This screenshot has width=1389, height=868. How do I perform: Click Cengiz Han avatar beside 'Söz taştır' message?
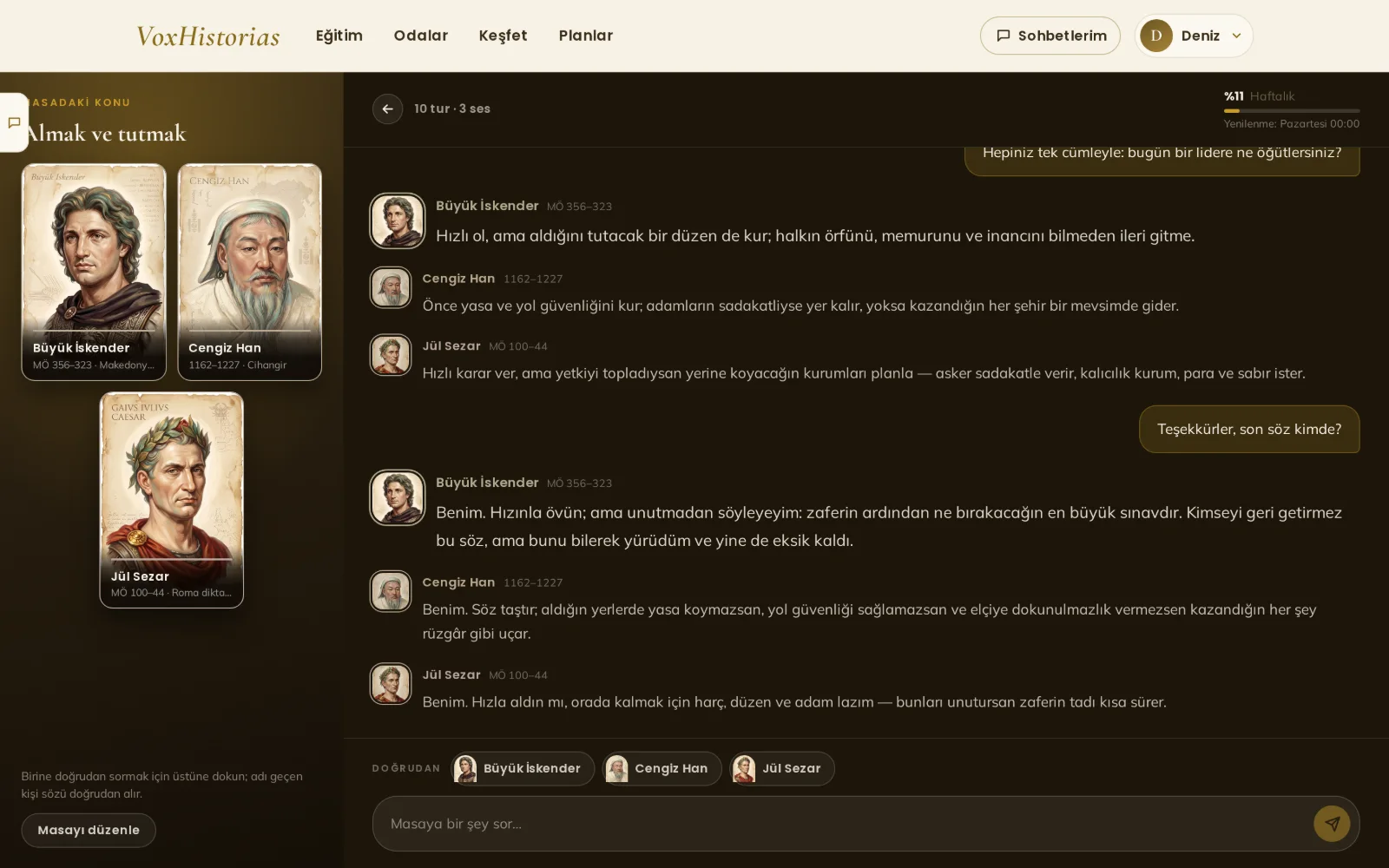[391, 591]
